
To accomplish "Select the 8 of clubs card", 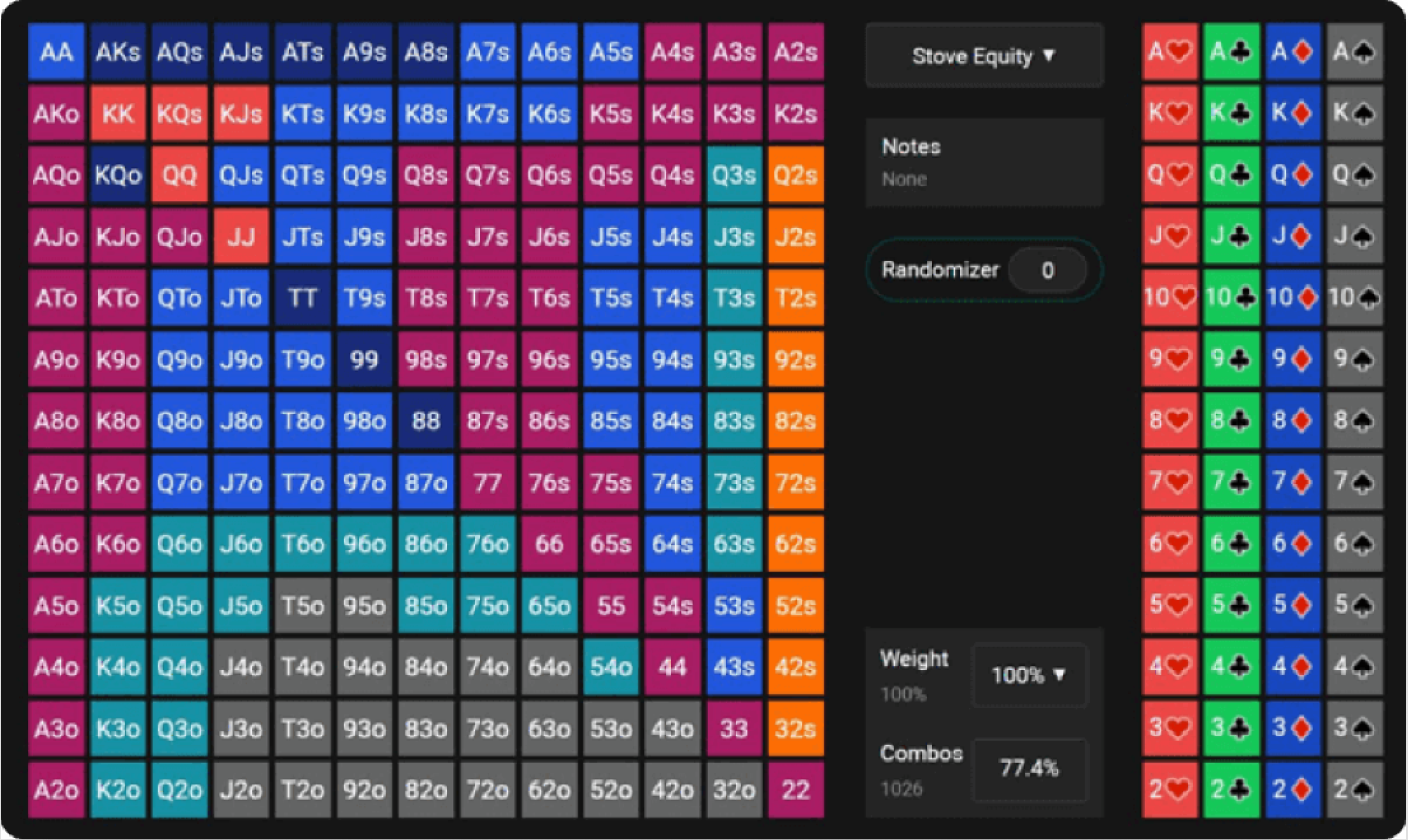I will [1231, 421].
